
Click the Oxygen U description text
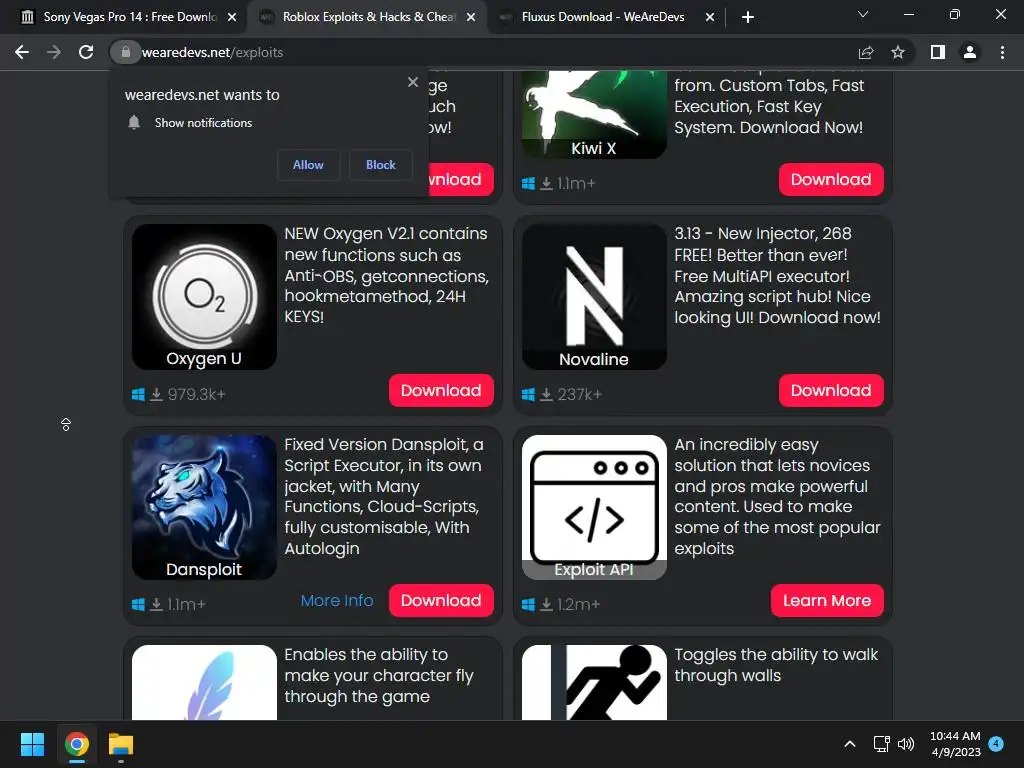pos(387,275)
